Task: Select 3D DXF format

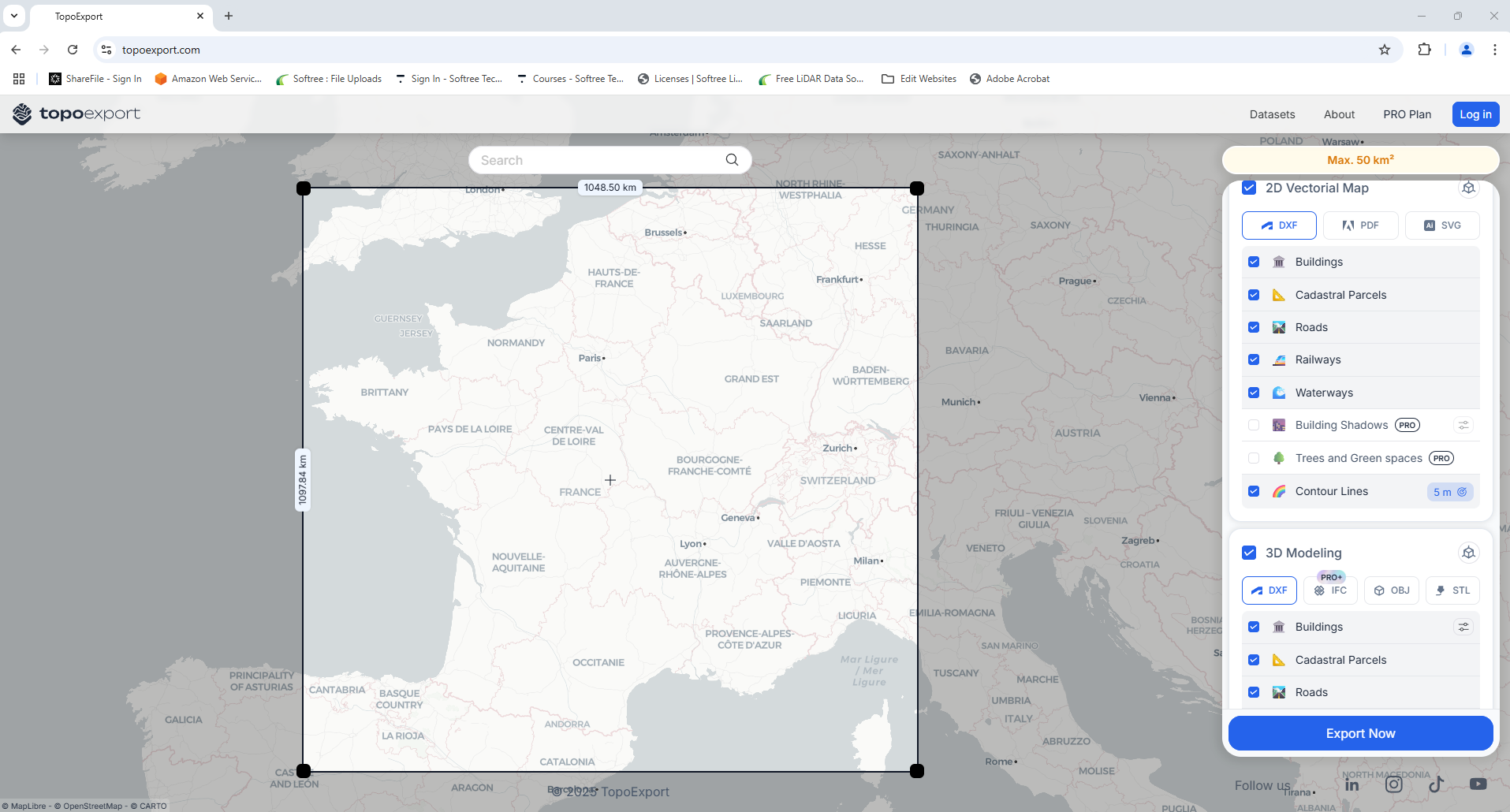Action: [1270, 590]
